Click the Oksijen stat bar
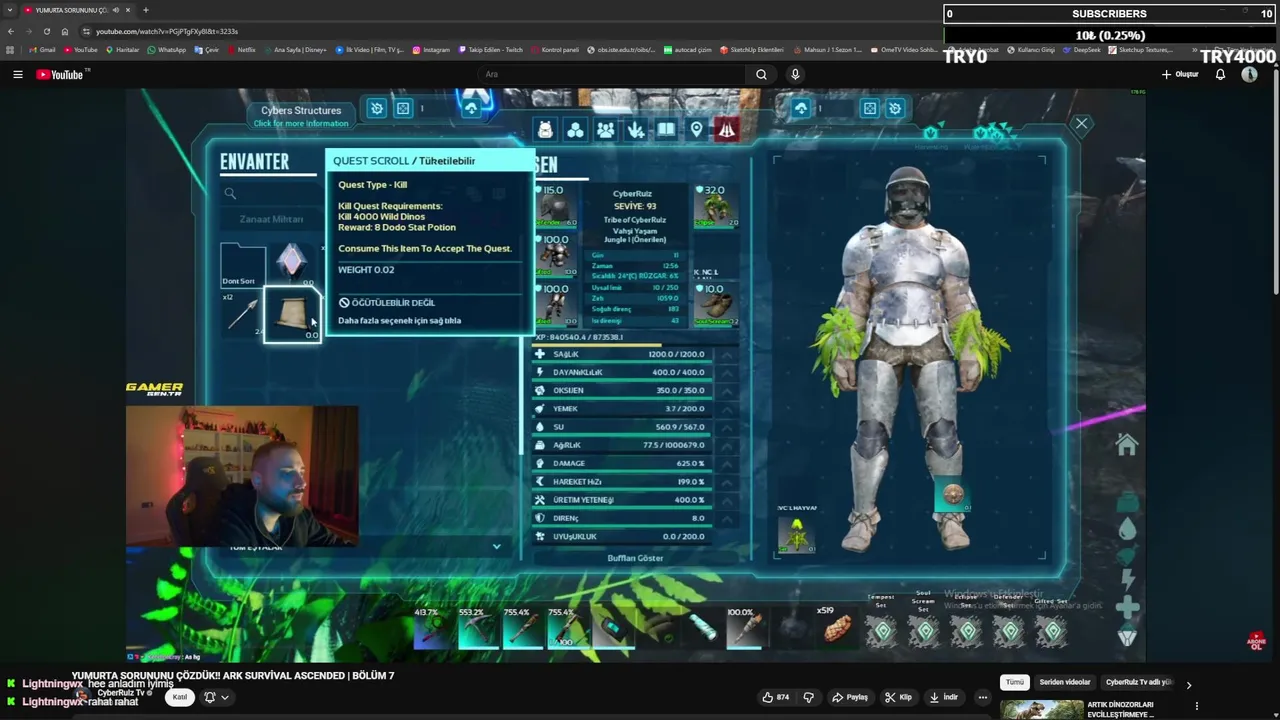Screen dimensions: 1280x720 point(623,390)
